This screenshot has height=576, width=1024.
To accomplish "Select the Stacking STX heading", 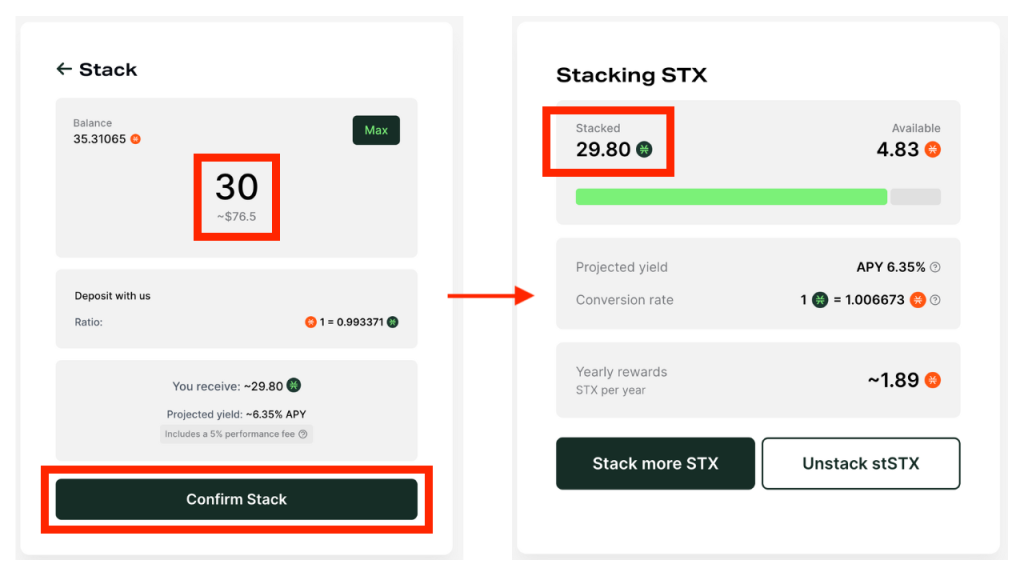I will (x=632, y=75).
